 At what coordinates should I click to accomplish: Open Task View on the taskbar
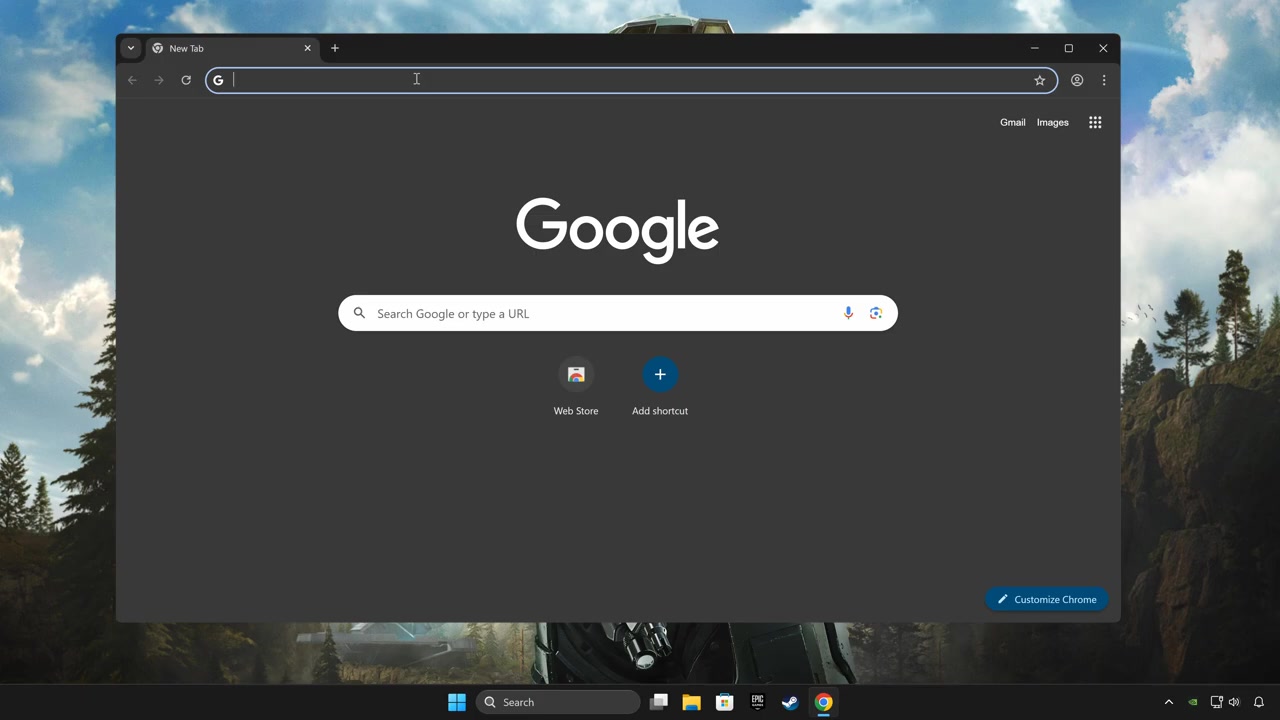(x=658, y=702)
